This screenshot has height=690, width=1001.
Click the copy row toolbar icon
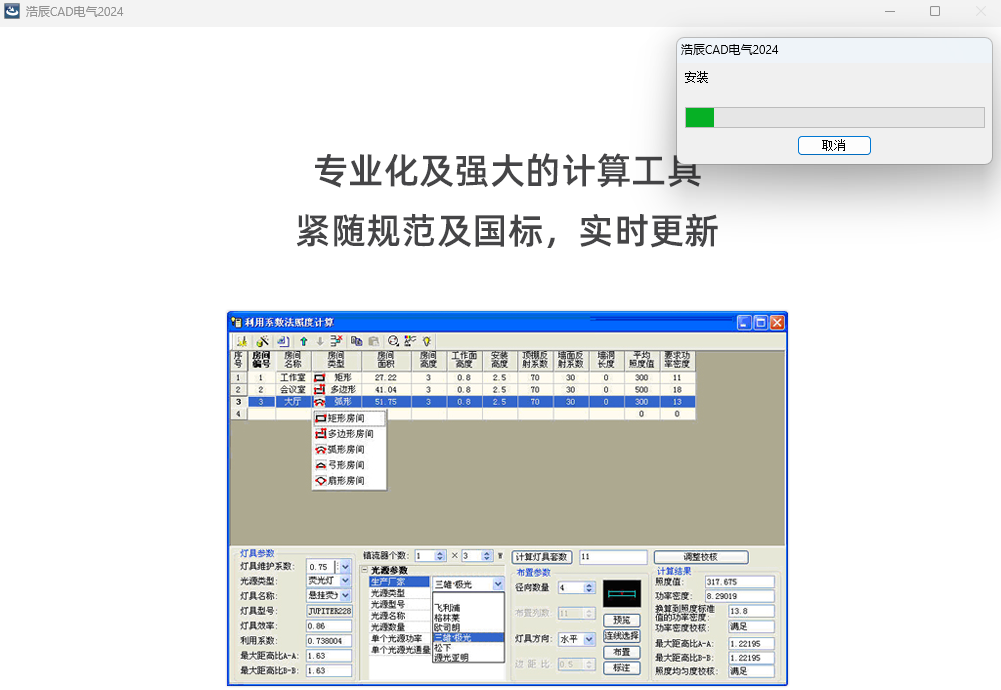tap(357, 342)
